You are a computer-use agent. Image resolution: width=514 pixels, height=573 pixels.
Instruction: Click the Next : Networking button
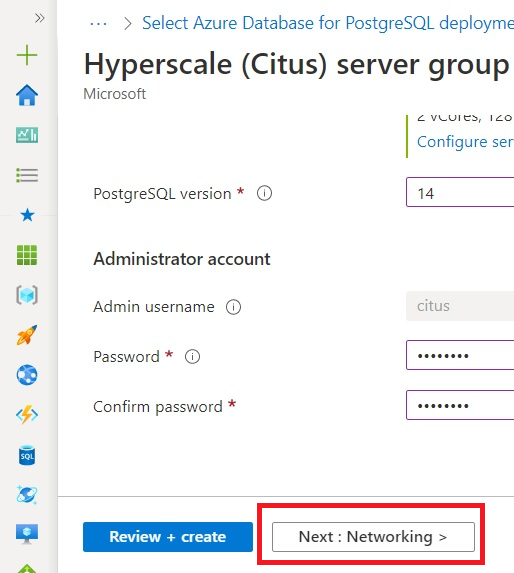point(373,537)
